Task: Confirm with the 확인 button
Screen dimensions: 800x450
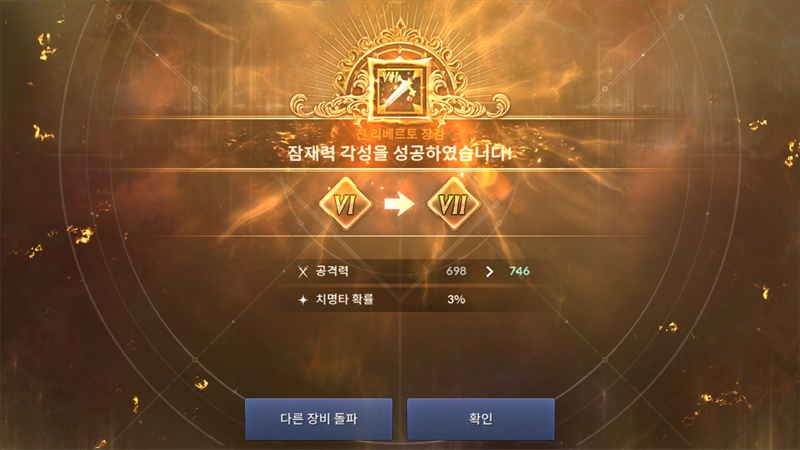Action: click(481, 419)
